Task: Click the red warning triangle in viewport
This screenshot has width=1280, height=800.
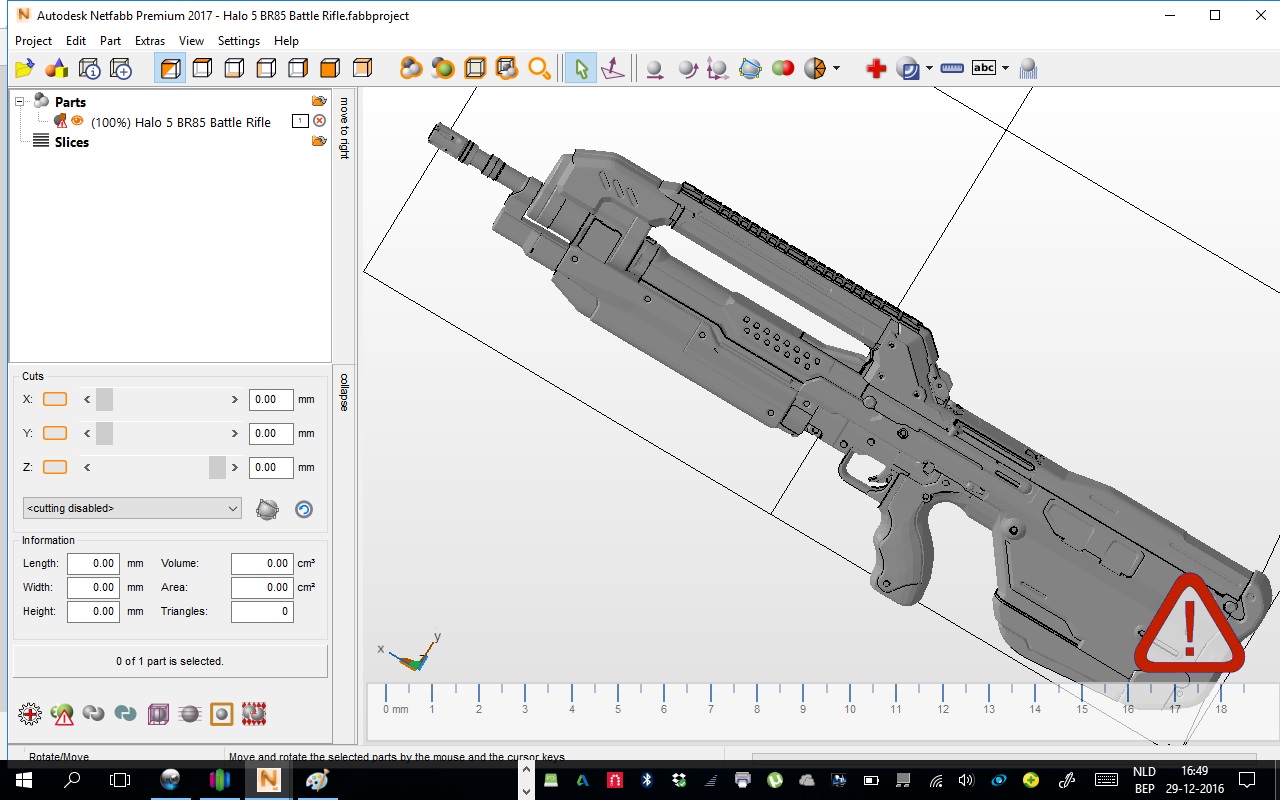Action: click(1189, 623)
